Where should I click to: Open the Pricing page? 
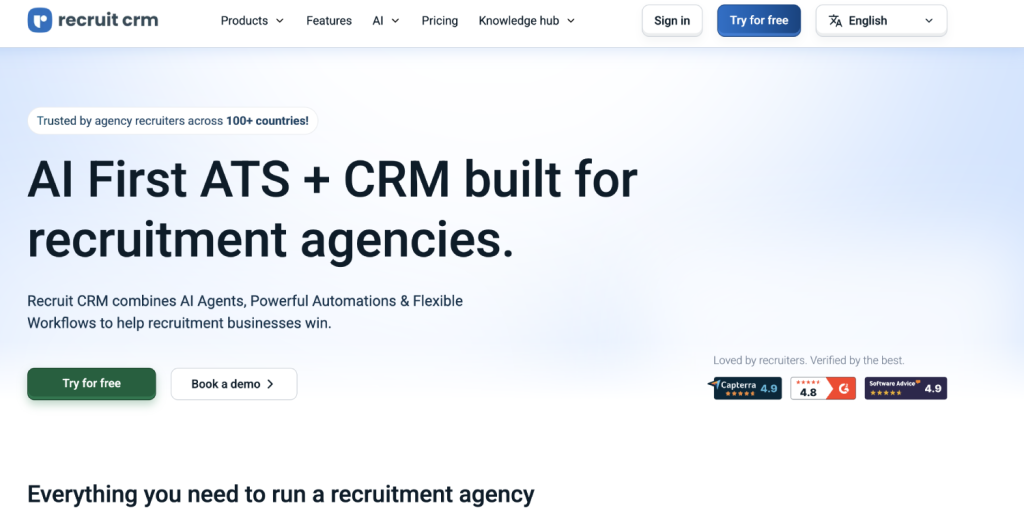440,21
